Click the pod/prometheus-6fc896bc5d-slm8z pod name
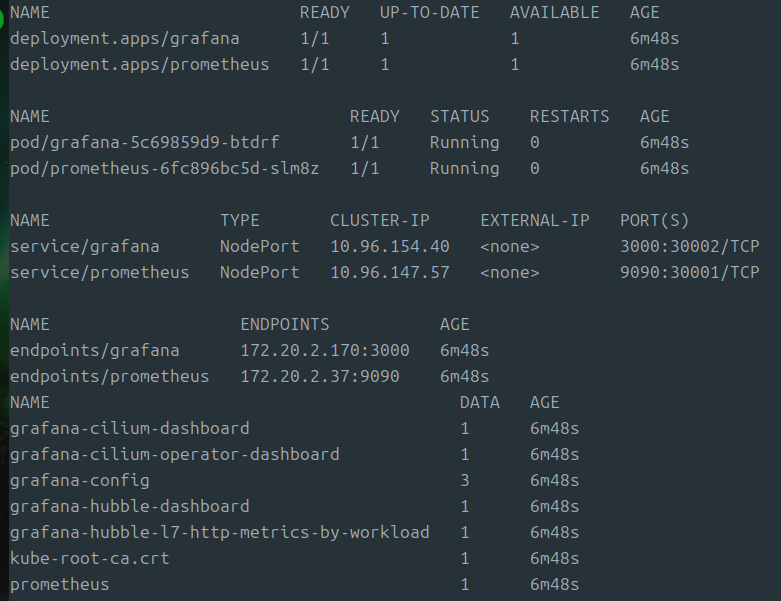 [x=164, y=169]
